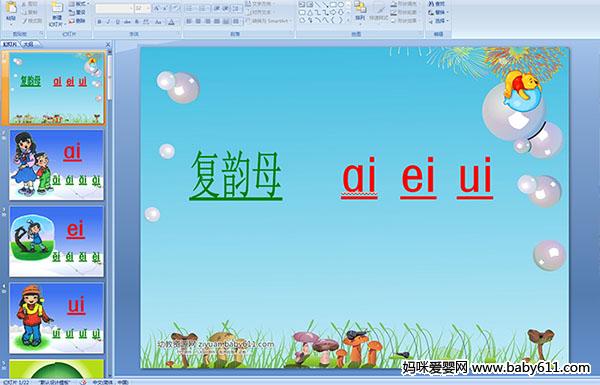The image size is (600, 385).
Task: Expand the Paste options arrow
Action: [11, 24]
